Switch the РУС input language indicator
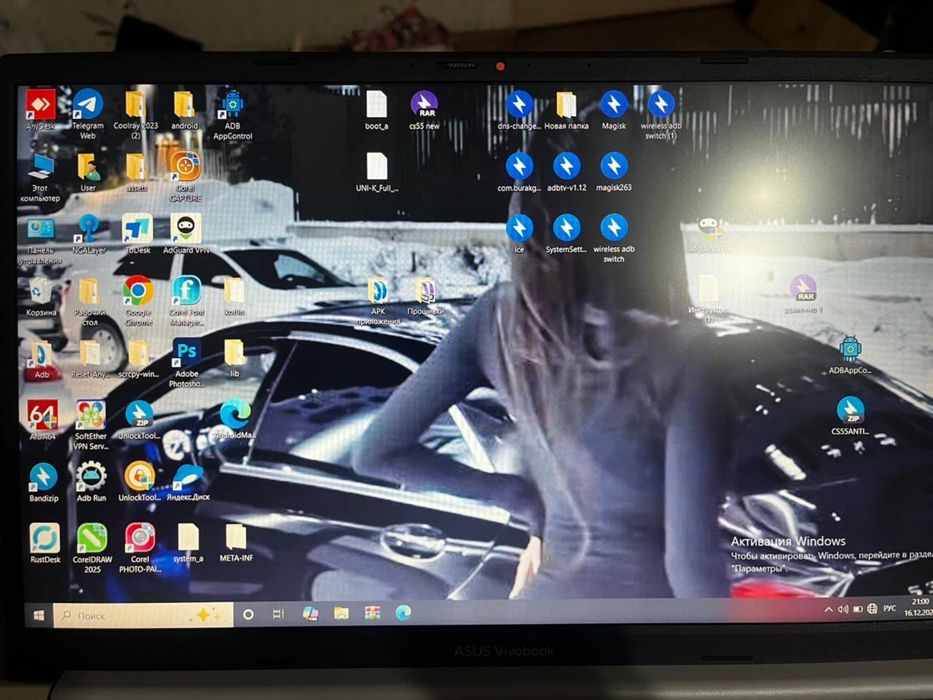The image size is (933, 700). coord(890,608)
